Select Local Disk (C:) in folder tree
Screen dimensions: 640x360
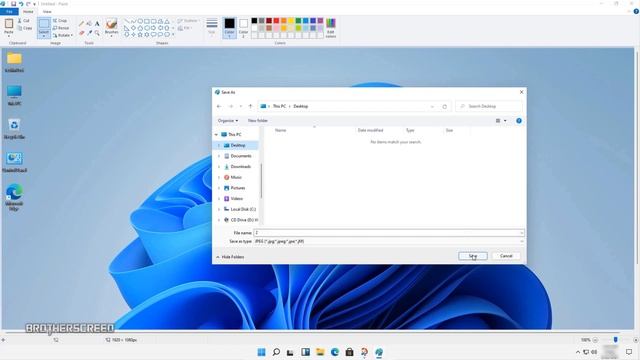243,209
